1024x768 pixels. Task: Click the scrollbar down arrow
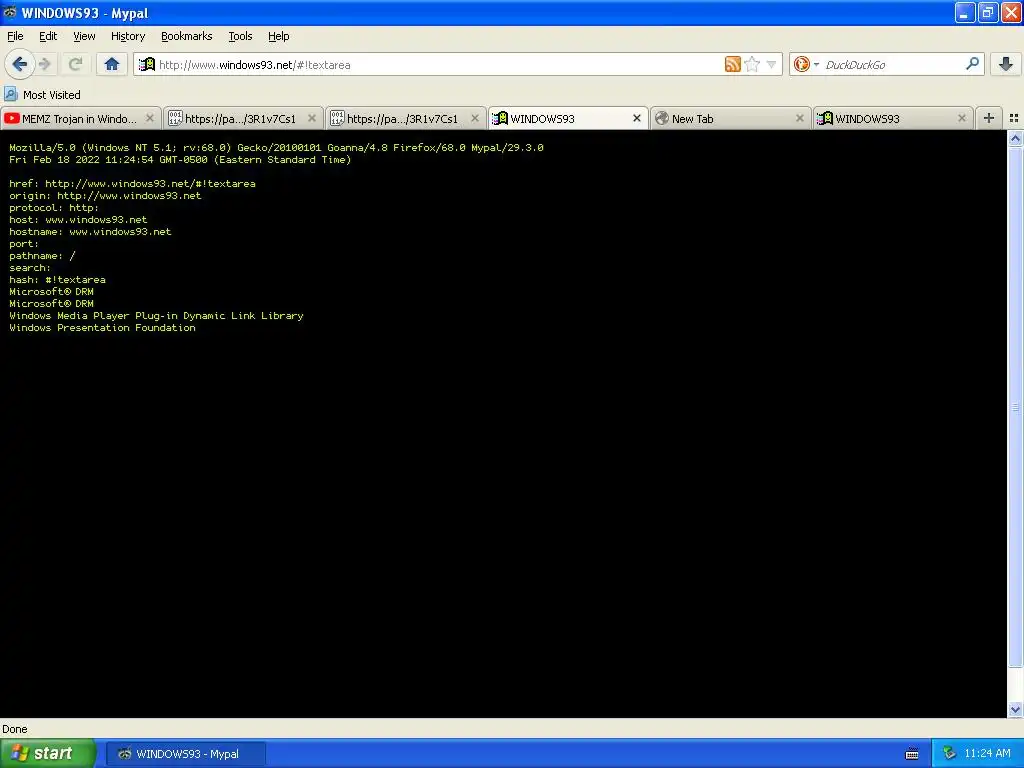1015,710
